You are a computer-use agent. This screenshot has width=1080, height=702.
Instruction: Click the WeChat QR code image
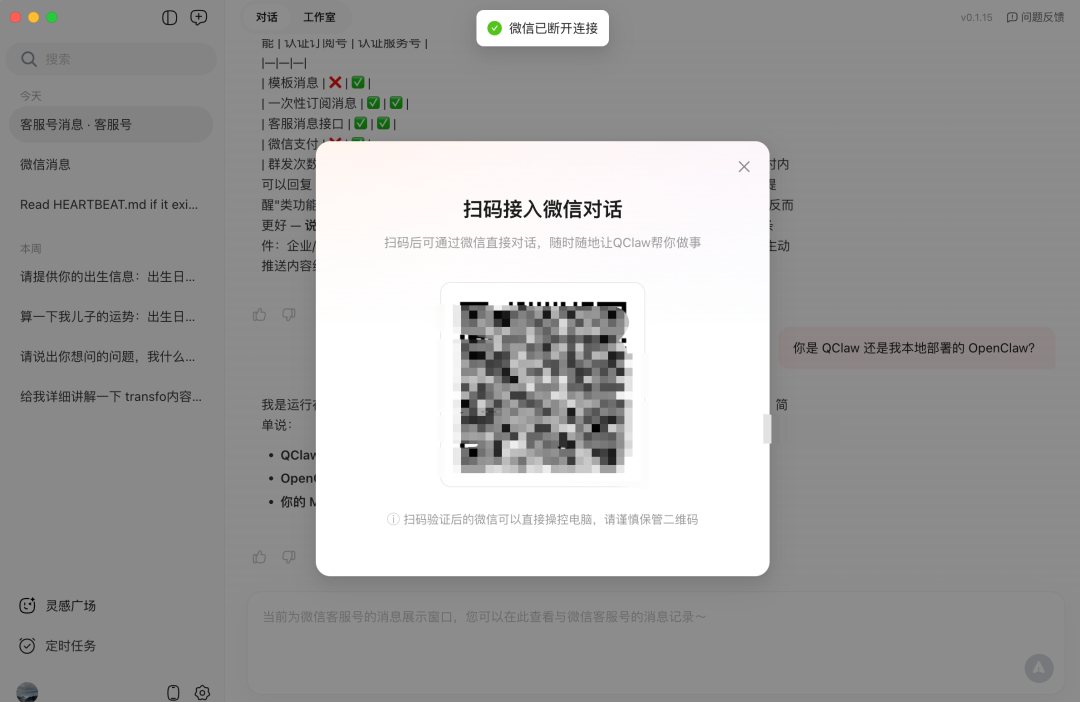(x=542, y=383)
